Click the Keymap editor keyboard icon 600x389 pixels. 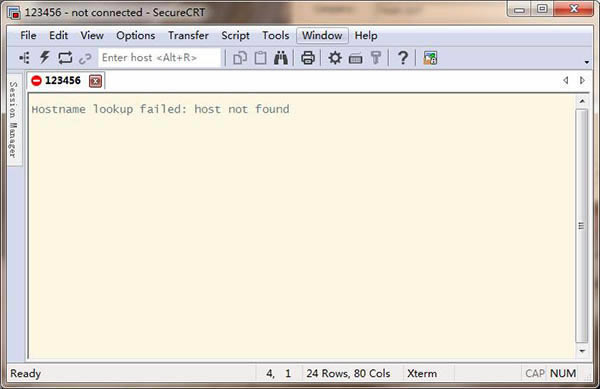tap(355, 59)
